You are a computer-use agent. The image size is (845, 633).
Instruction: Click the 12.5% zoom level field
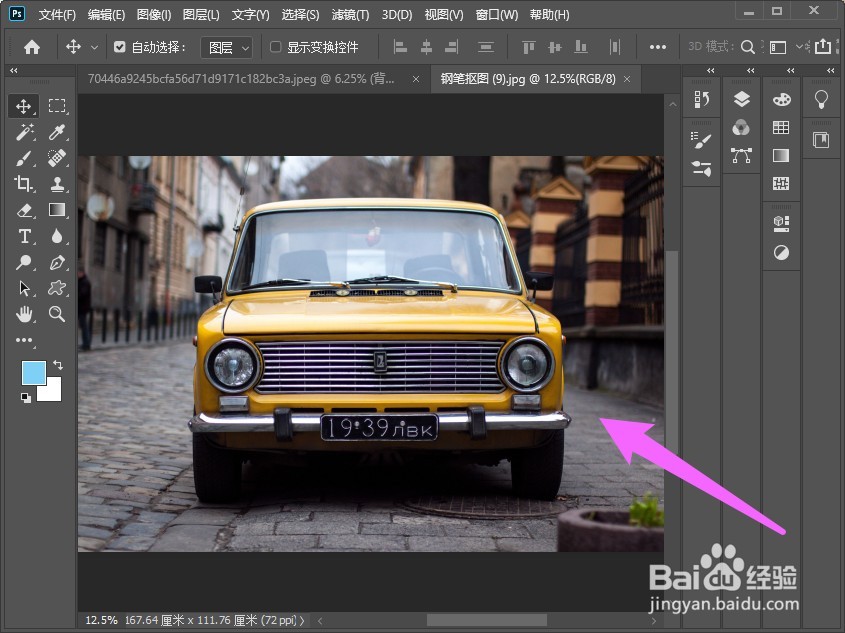click(x=101, y=621)
